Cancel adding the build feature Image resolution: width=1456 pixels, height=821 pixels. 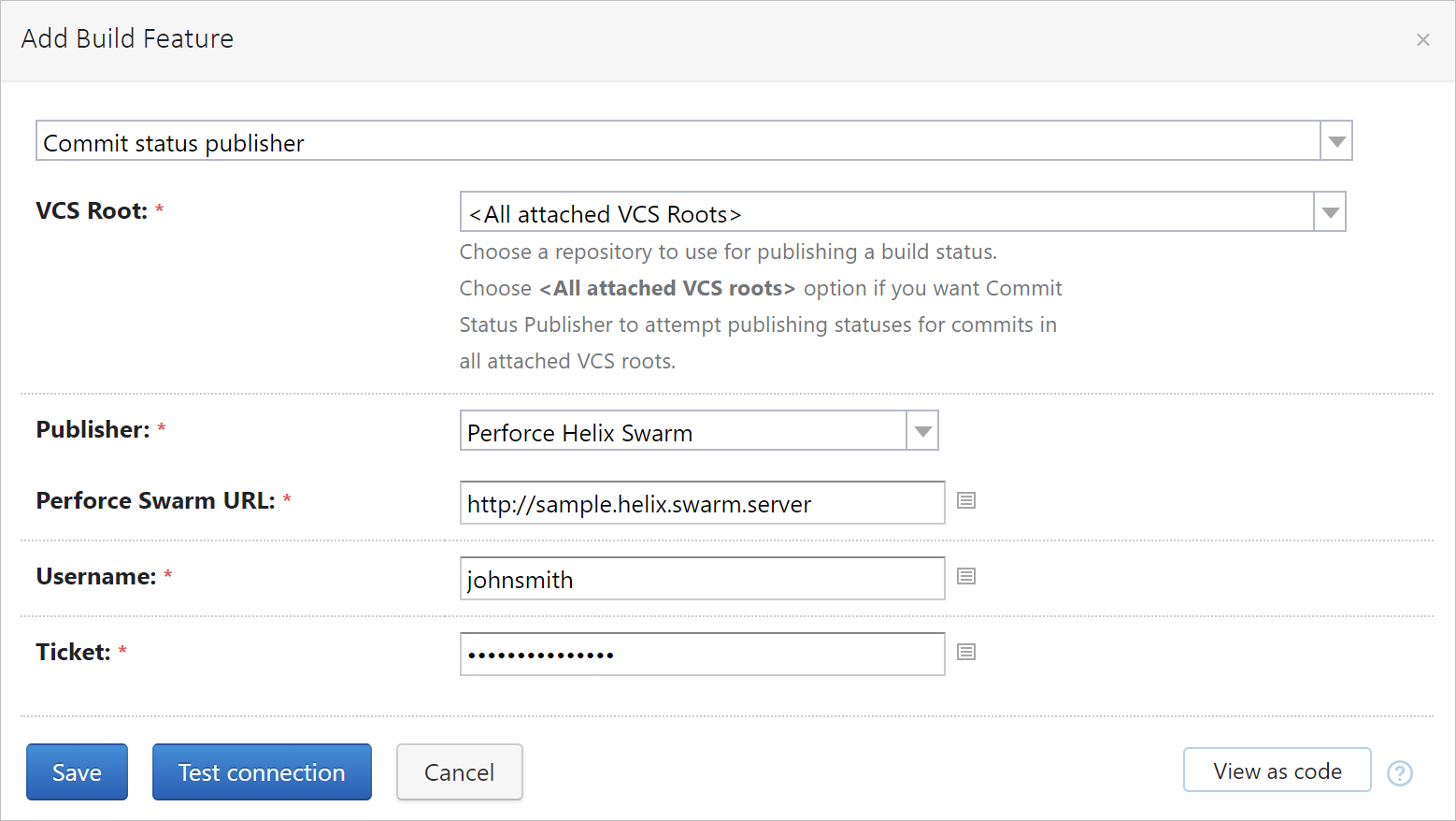pyautogui.click(x=459, y=771)
